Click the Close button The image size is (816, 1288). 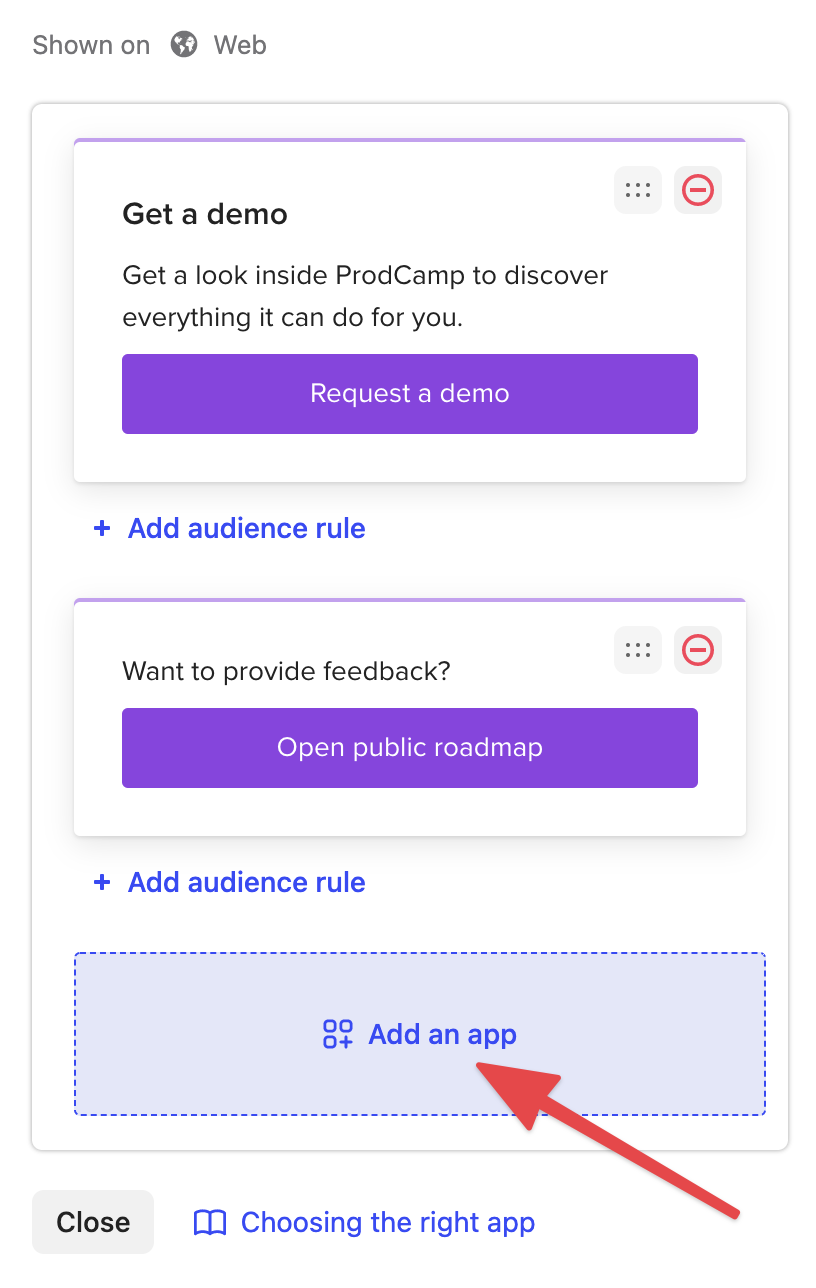click(93, 1222)
